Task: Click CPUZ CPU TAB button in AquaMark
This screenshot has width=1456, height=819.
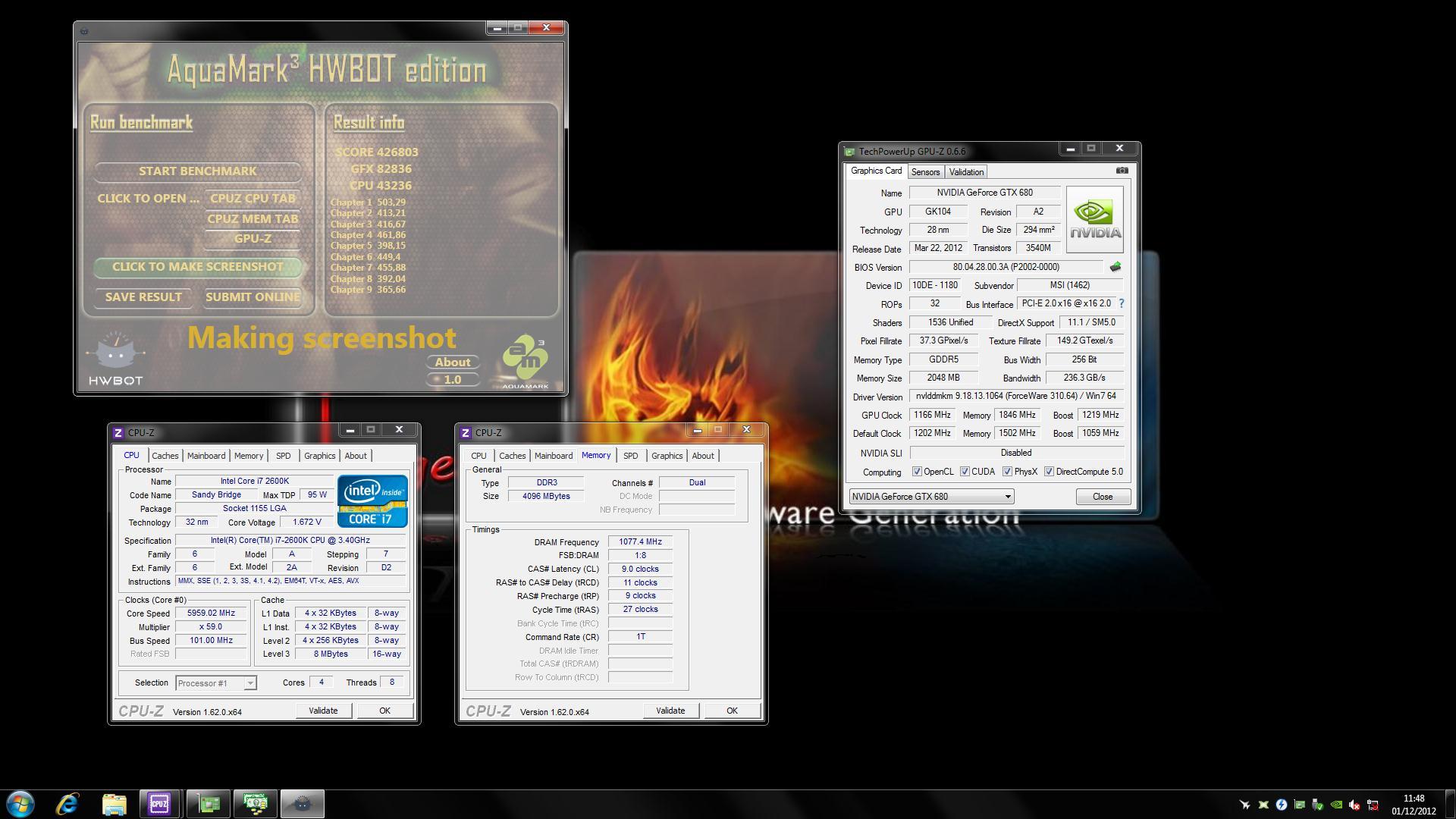Action: (x=253, y=199)
